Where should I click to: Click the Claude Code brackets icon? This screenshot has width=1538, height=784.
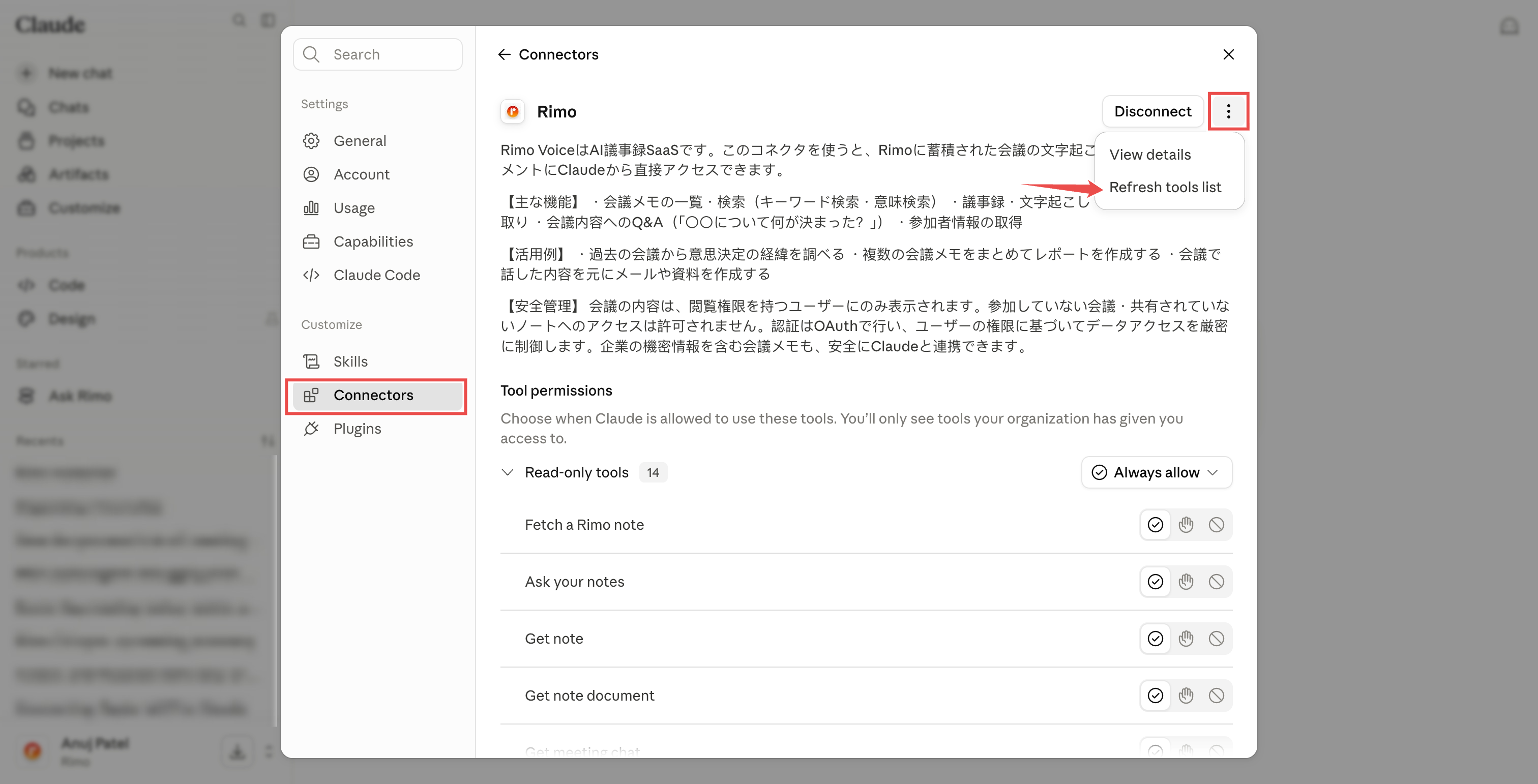311,275
